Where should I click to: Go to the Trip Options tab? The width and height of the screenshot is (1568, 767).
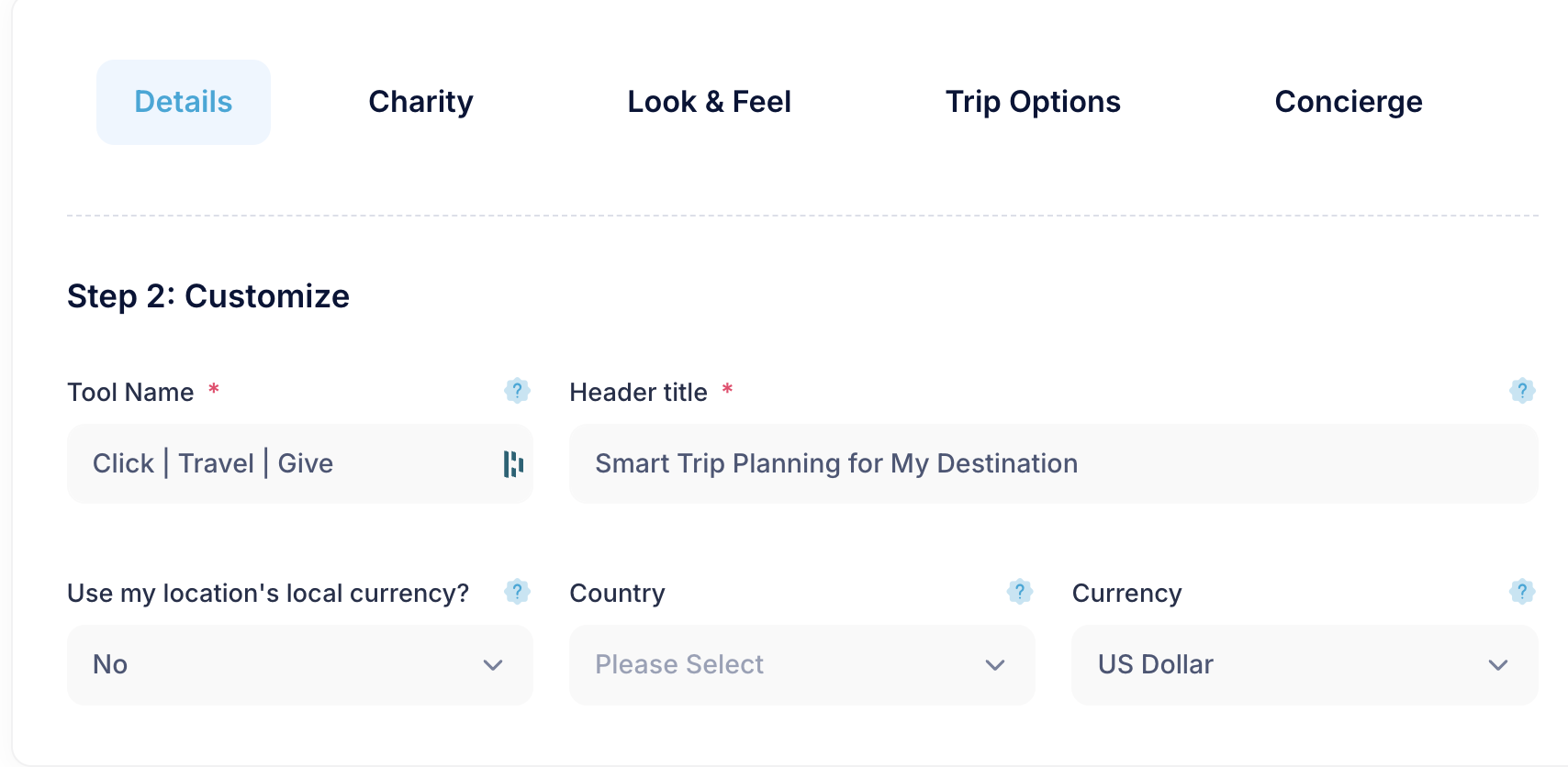pos(1033,102)
